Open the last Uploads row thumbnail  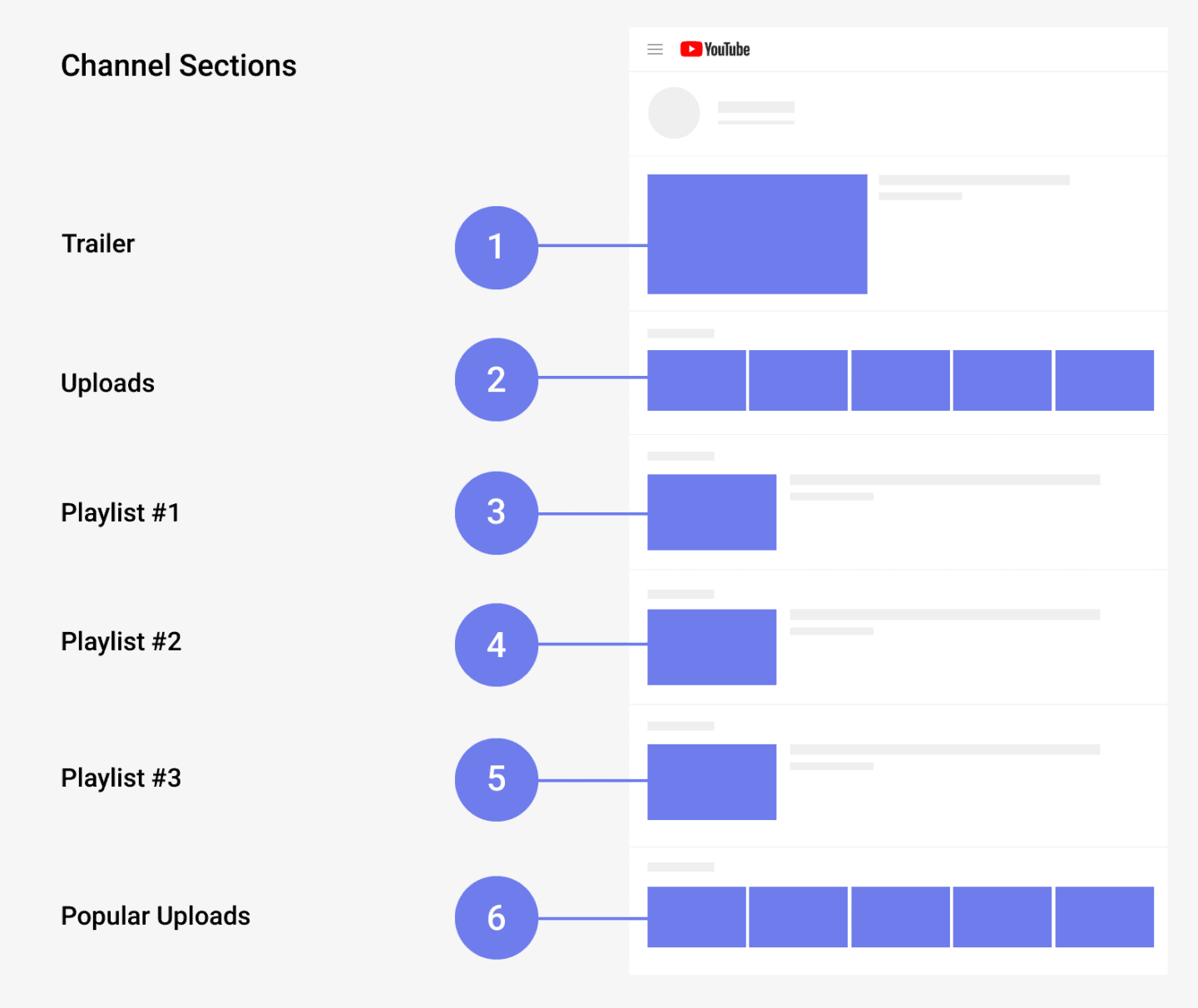tap(1104, 380)
